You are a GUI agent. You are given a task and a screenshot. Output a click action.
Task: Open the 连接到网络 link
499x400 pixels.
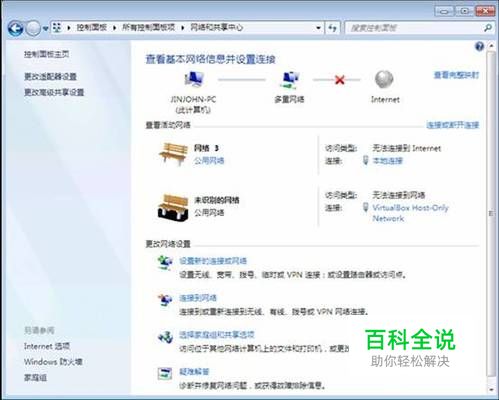(198, 298)
